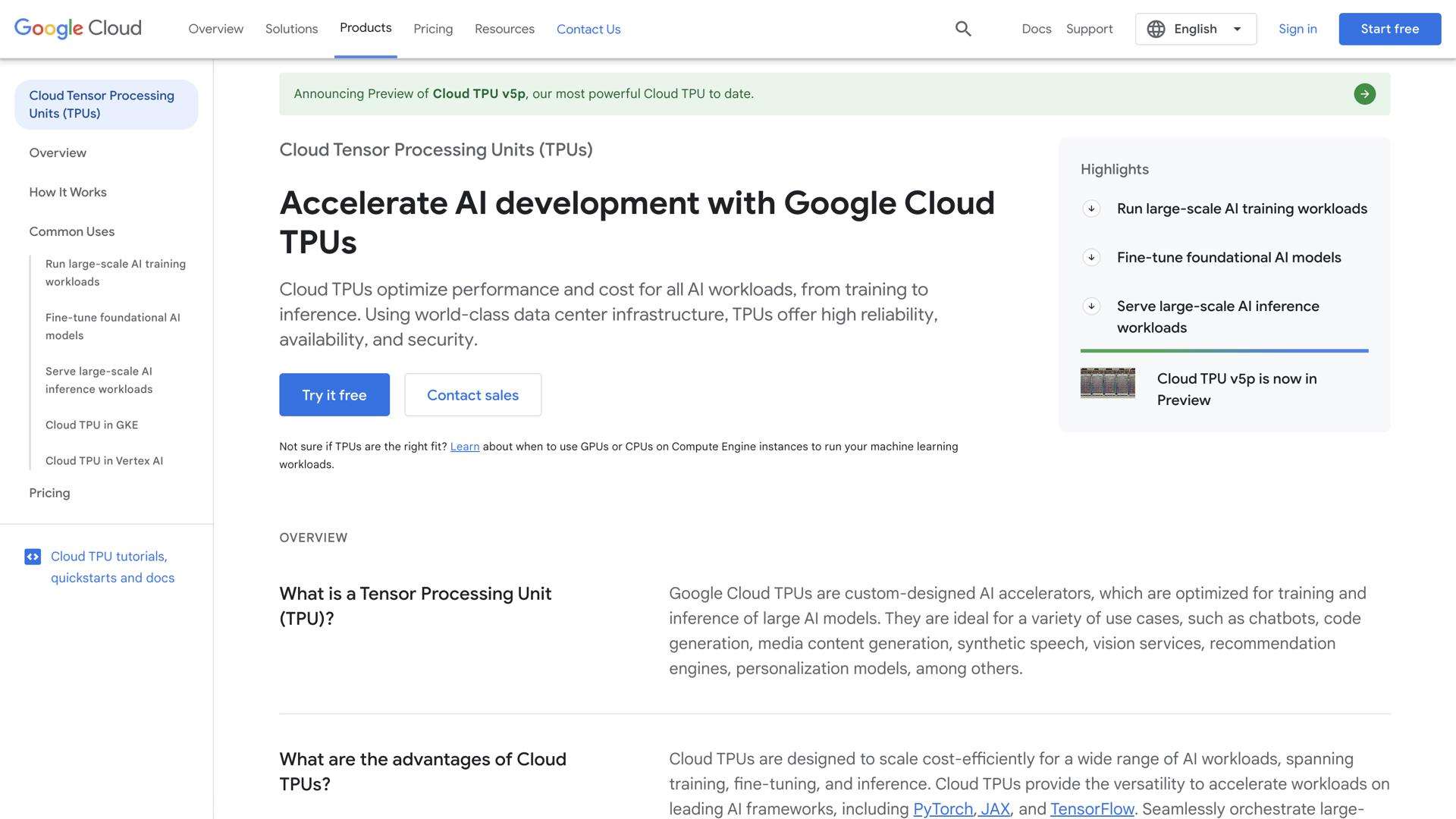Viewport: 1456px width, 819px height.
Task: Click the PyTorch link
Action: [x=942, y=808]
